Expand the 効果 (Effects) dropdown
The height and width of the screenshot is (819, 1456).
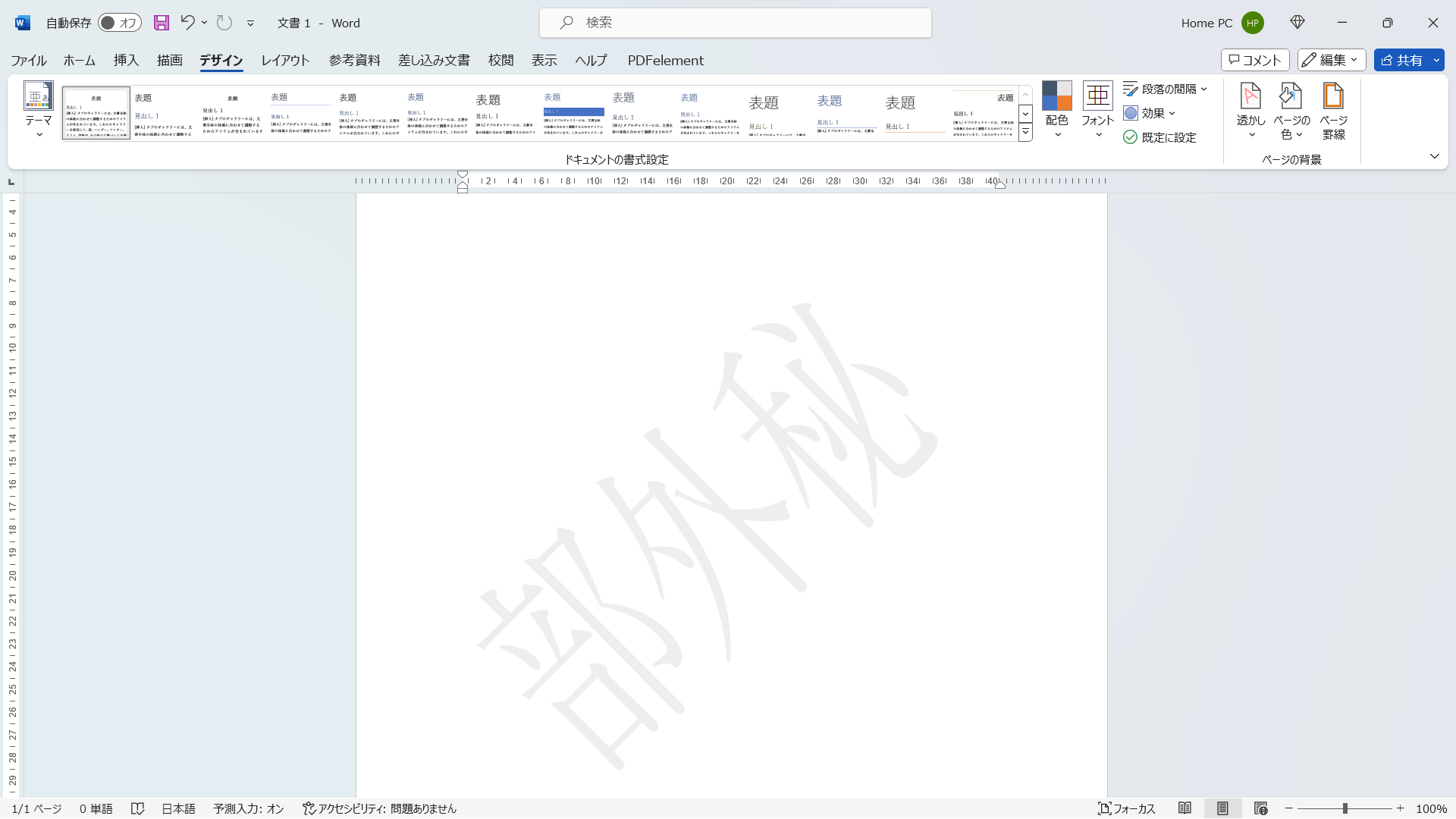[x=1150, y=113]
